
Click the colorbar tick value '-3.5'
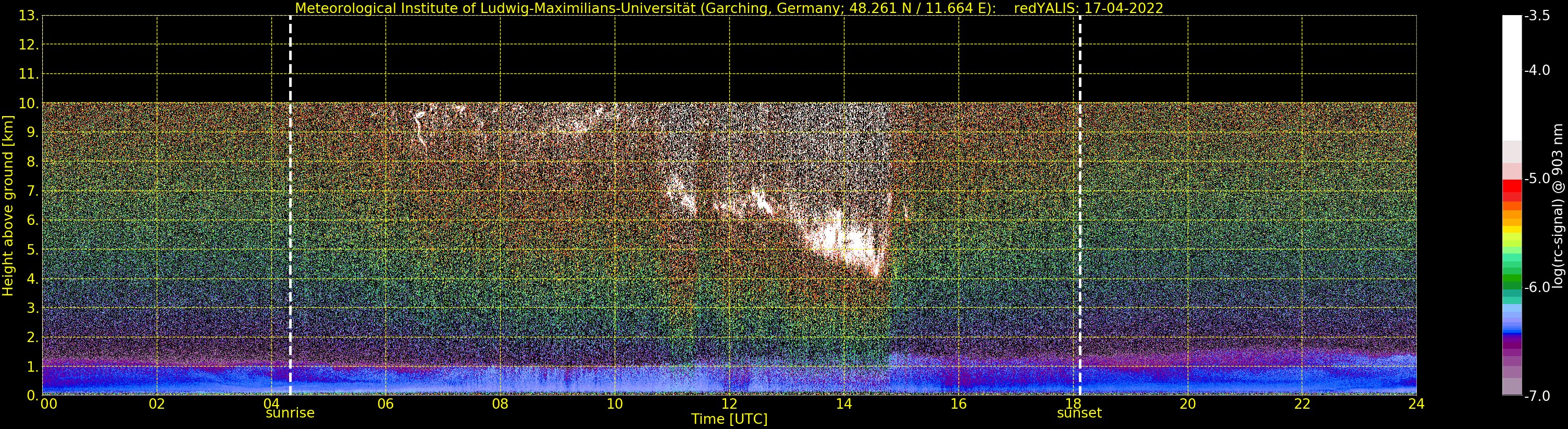[1537, 16]
